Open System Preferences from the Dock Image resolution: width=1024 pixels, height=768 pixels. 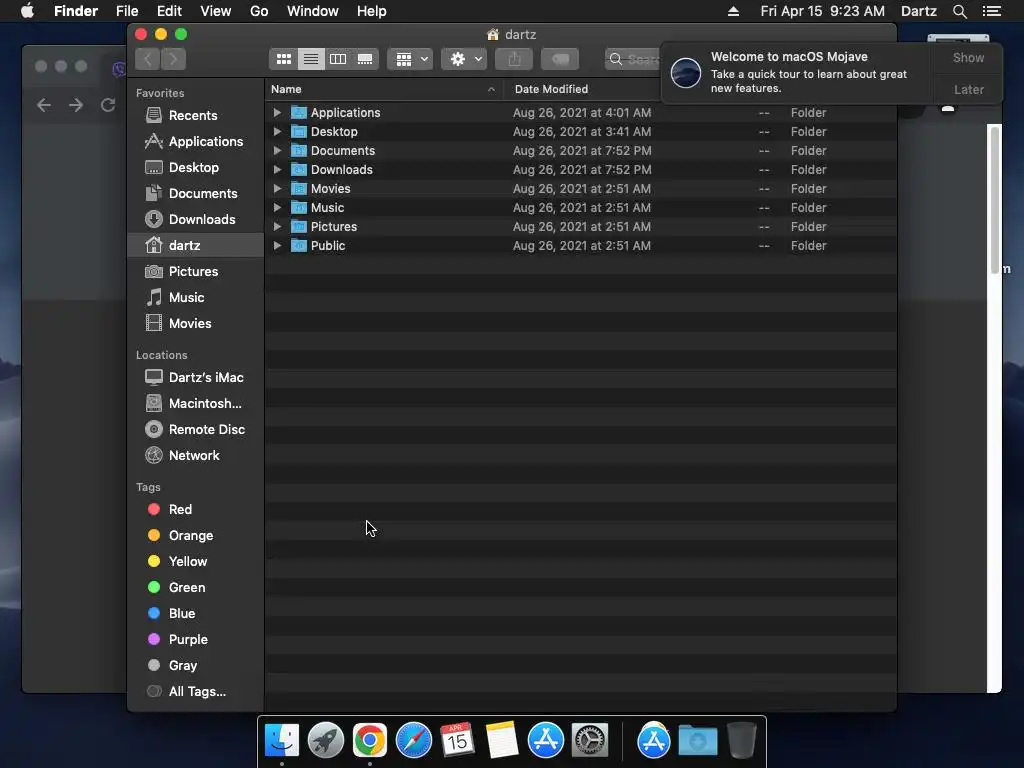point(590,741)
